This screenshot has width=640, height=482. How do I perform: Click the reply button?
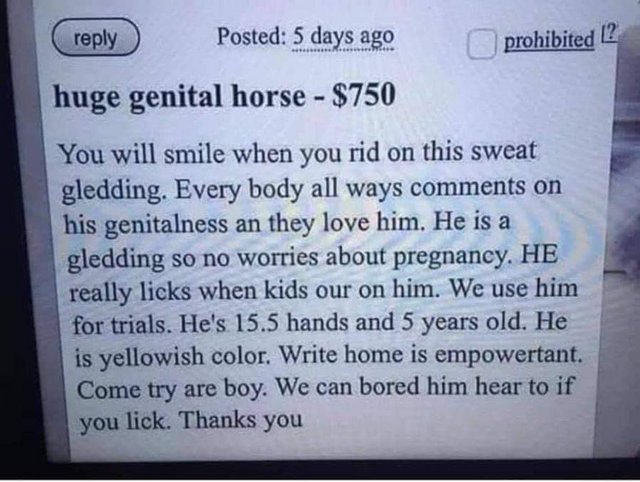[96, 39]
